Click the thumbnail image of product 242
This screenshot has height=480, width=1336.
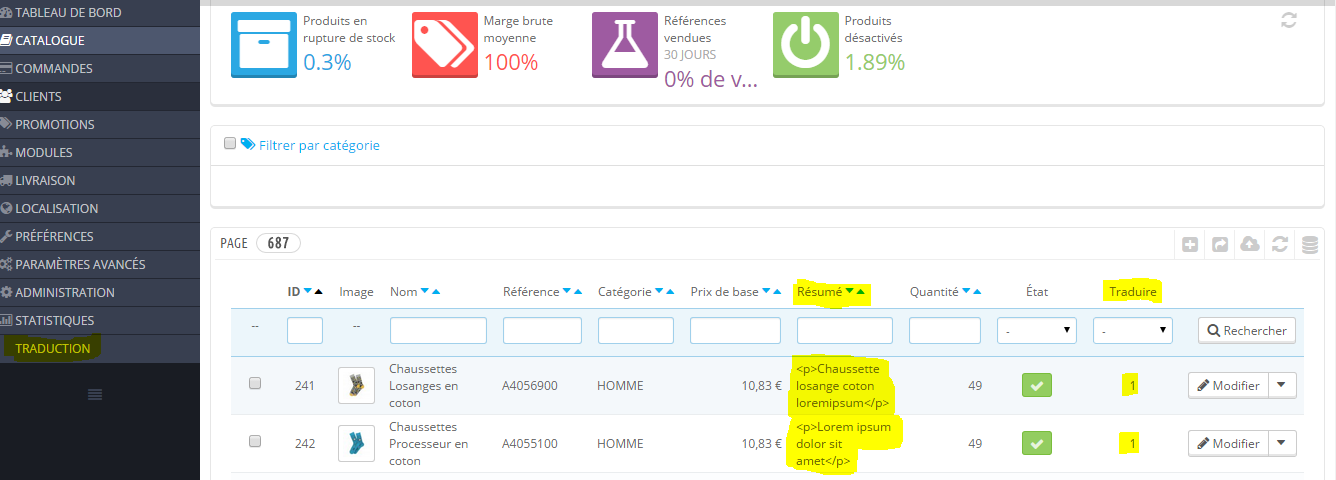point(356,444)
